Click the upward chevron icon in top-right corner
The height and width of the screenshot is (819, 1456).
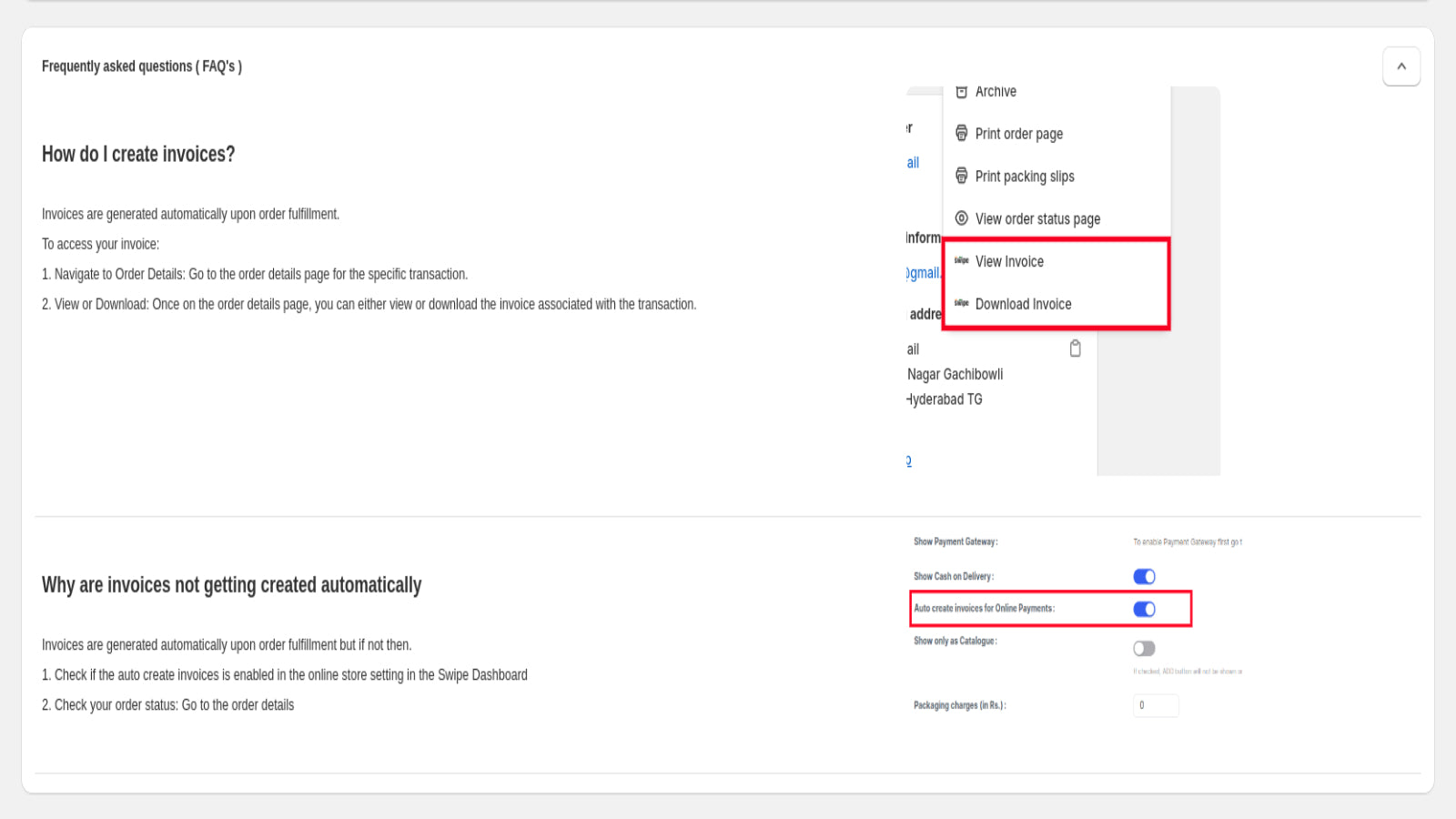[x=1401, y=66]
